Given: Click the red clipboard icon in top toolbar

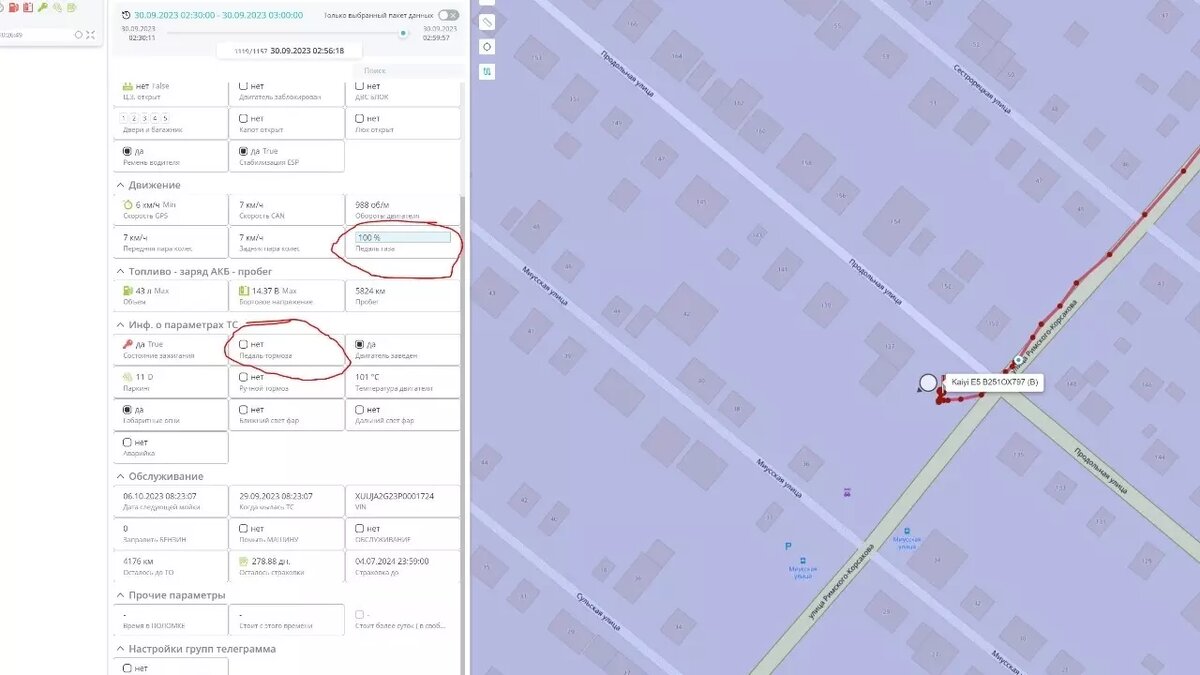Looking at the screenshot, I should point(27,7).
